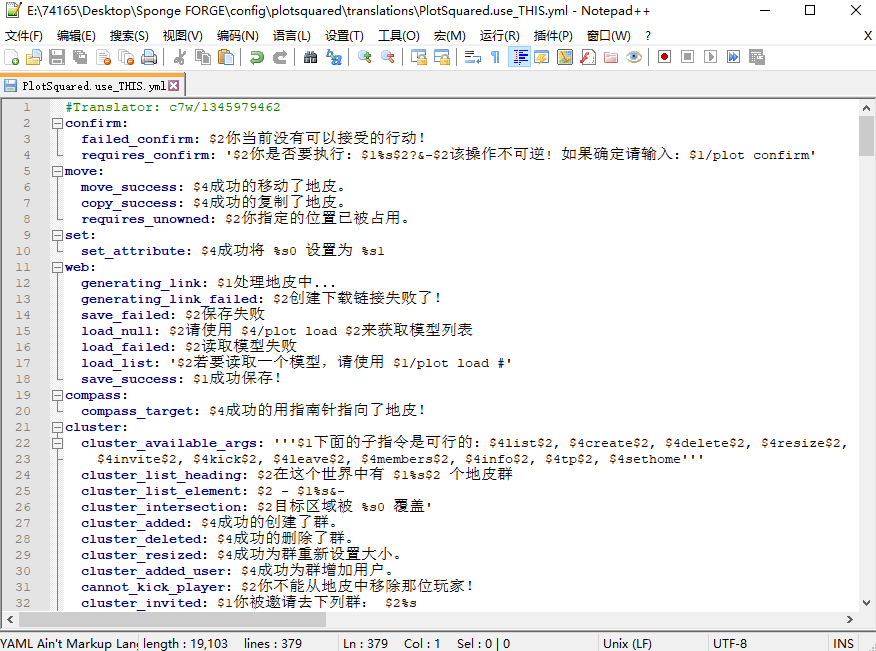Click the Start Recording macro icon
Image resolution: width=876 pixels, height=651 pixels.
(664, 57)
